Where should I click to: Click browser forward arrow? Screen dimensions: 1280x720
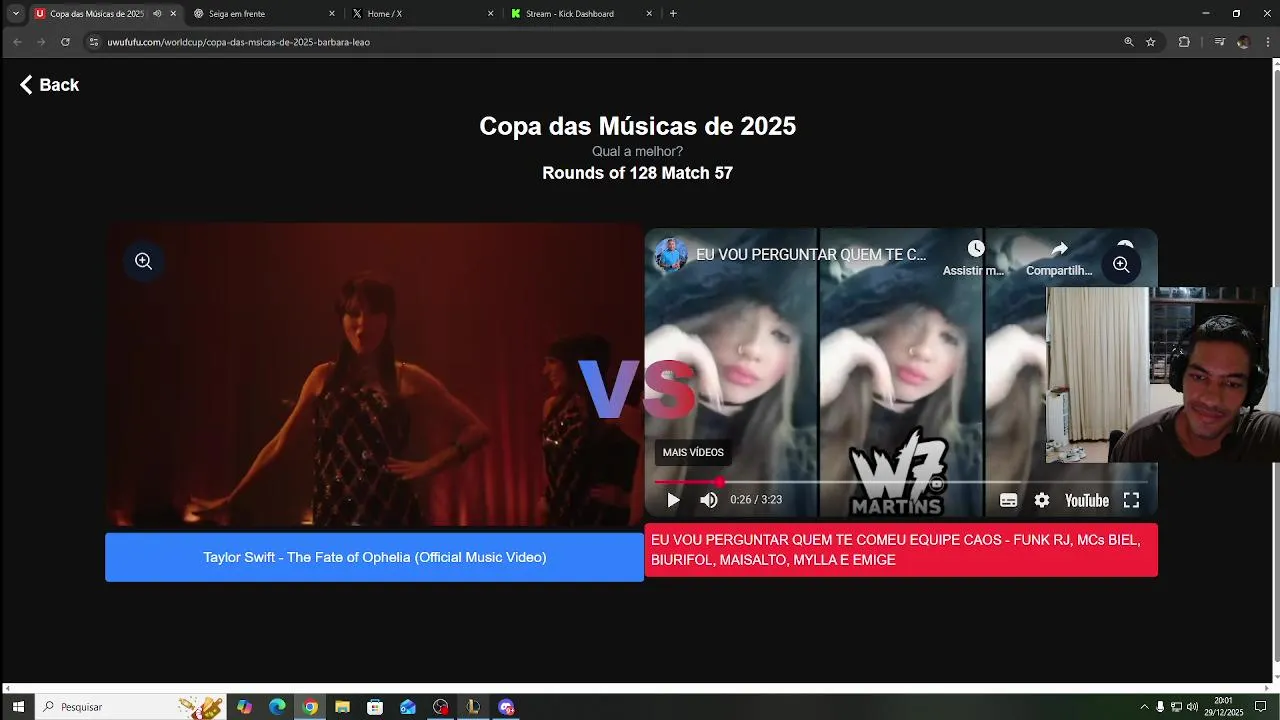tap(41, 42)
